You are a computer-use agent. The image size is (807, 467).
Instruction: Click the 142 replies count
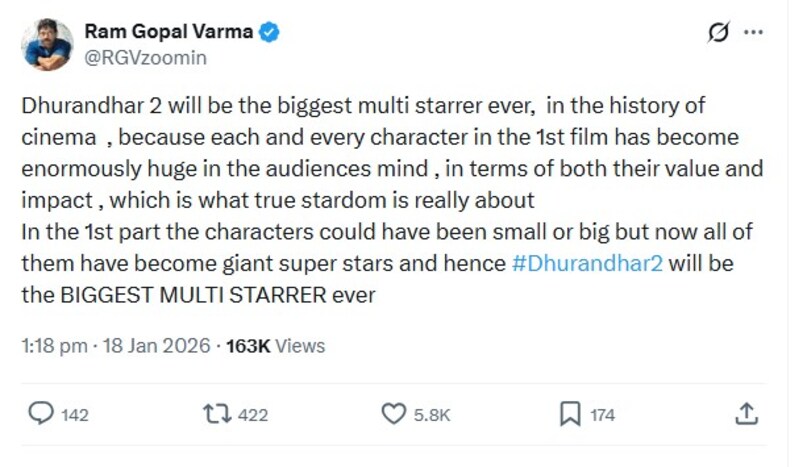pos(75,415)
